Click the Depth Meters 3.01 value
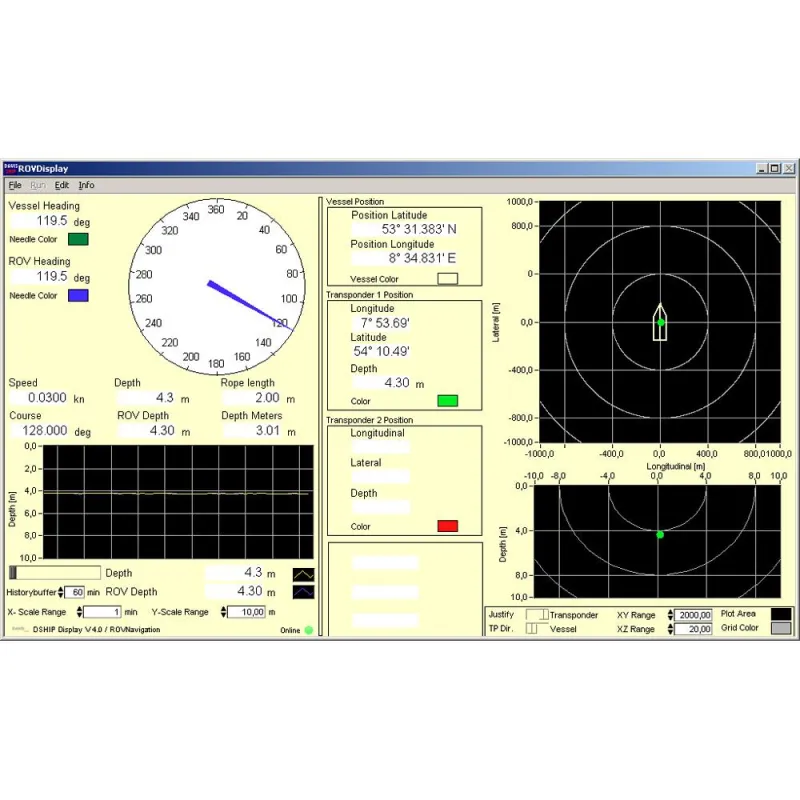The height and width of the screenshot is (800, 800). 252,431
